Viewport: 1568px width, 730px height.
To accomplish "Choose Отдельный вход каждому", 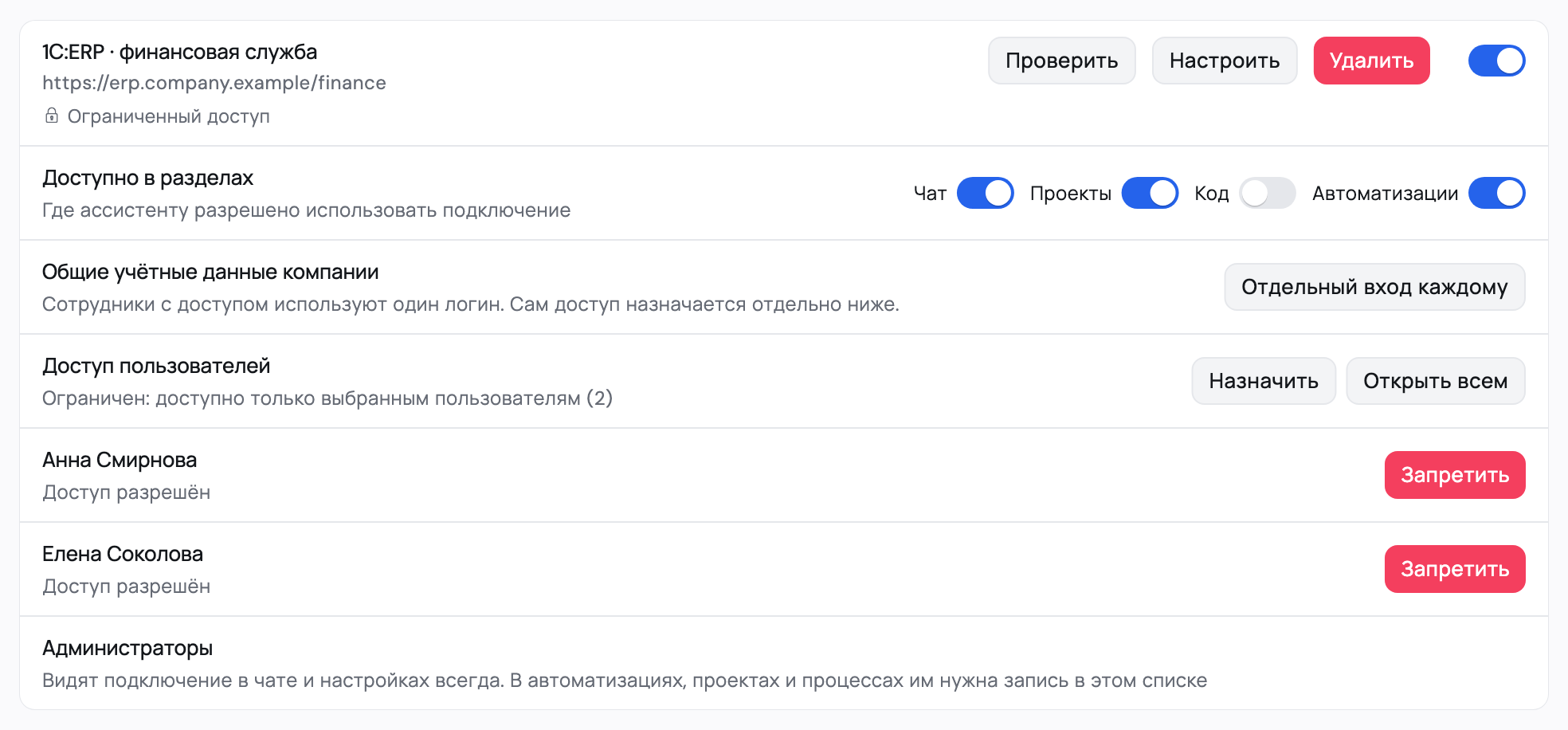I will point(1374,287).
